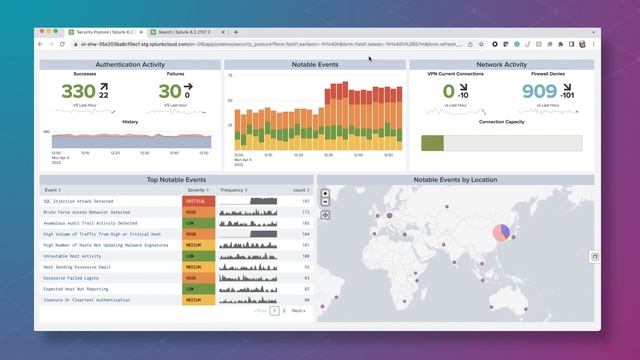The width and height of the screenshot is (640, 360).
Task: Click the 0 VPN Current Connections value
Action: (x=449, y=91)
